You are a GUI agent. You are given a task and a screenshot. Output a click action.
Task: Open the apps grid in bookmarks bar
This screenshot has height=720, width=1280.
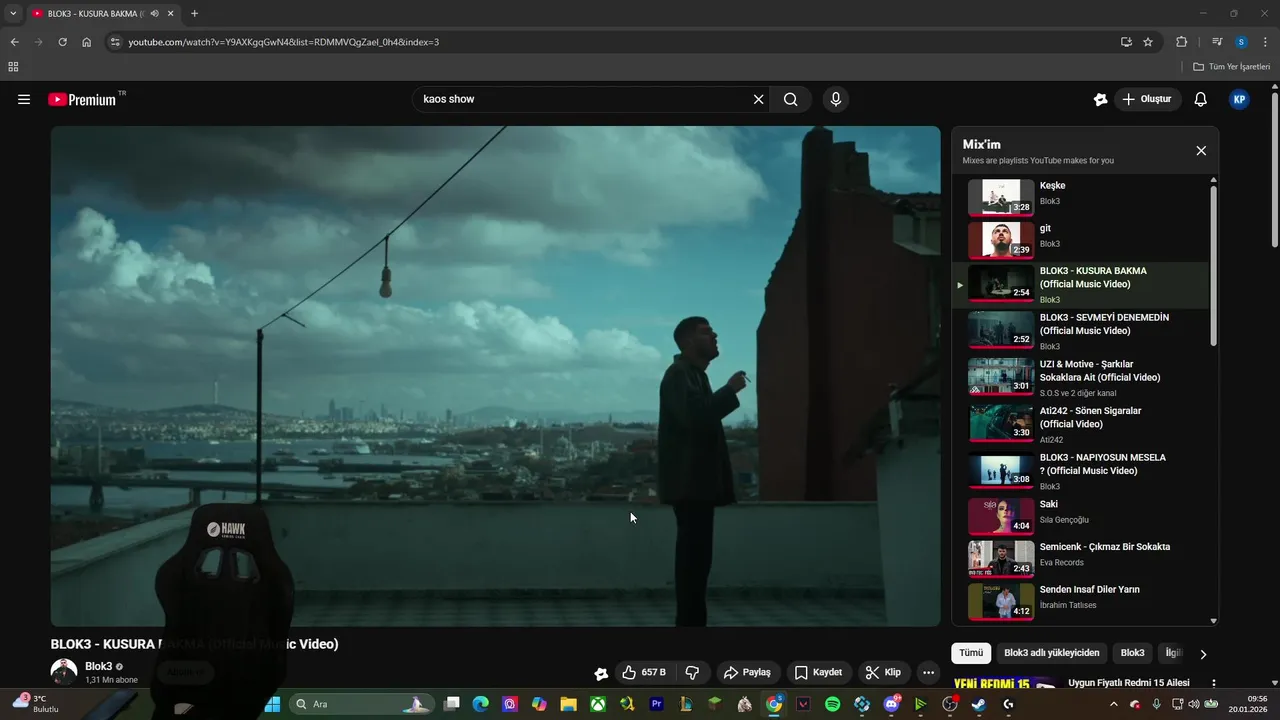click(x=13, y=67)
